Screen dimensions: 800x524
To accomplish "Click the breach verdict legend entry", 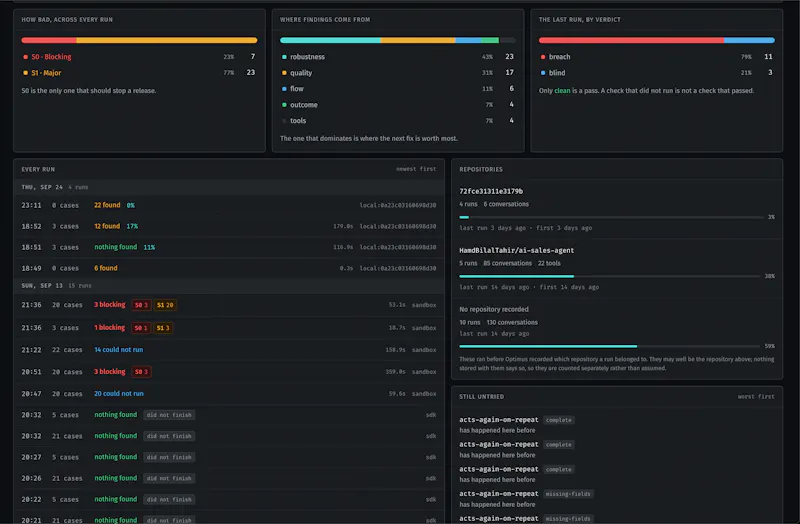I will (656, 57).
